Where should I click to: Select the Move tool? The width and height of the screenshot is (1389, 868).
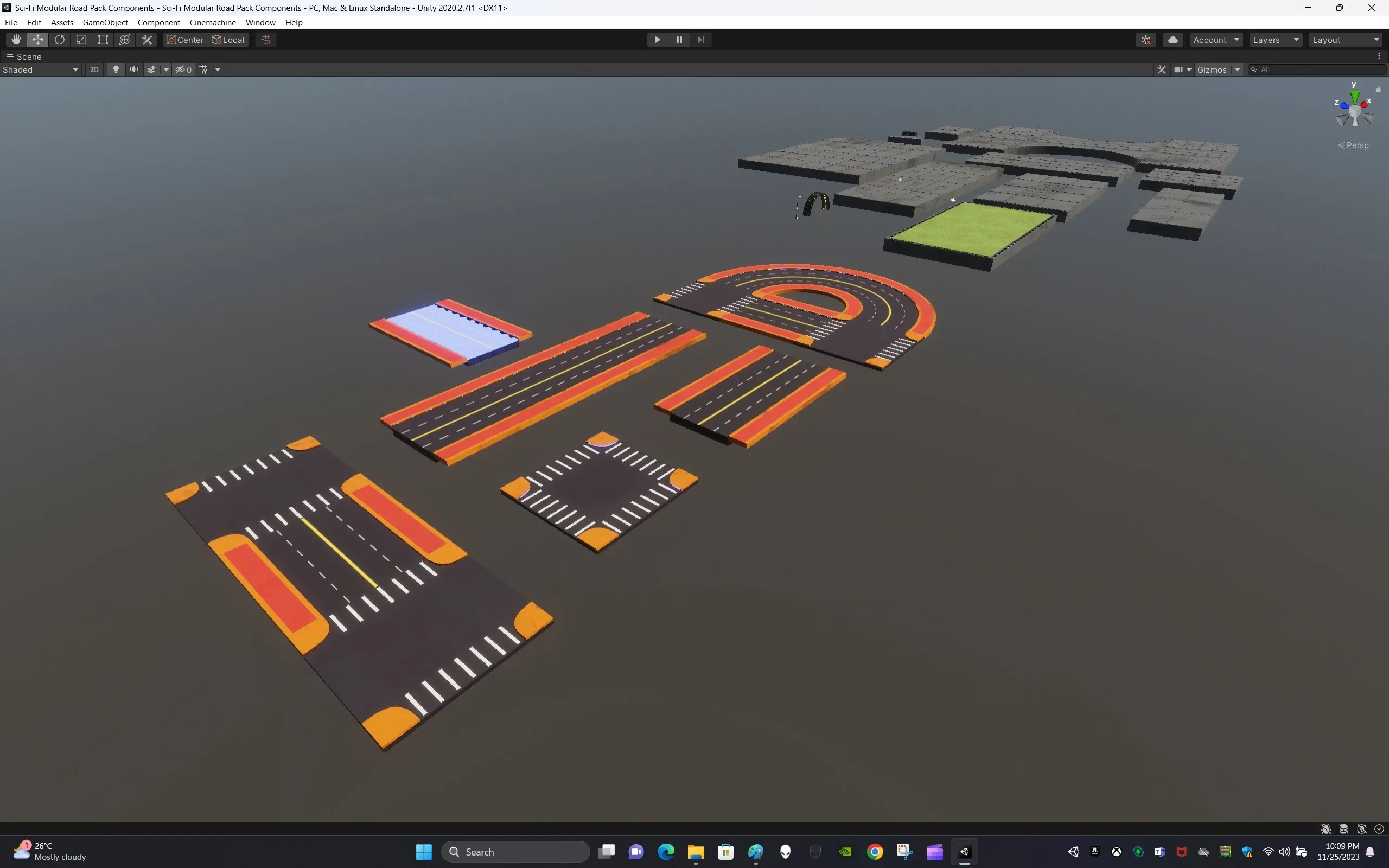coord(38,40)
